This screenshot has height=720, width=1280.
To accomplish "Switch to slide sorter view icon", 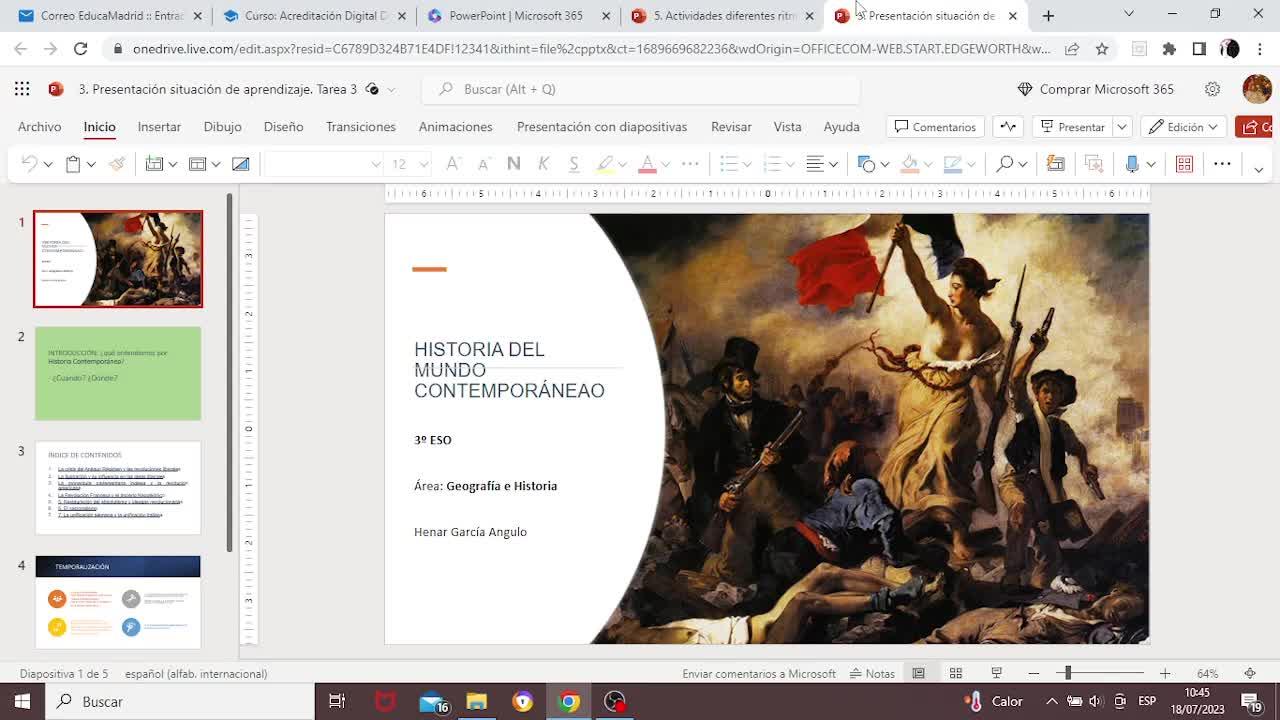I will 956,673.
